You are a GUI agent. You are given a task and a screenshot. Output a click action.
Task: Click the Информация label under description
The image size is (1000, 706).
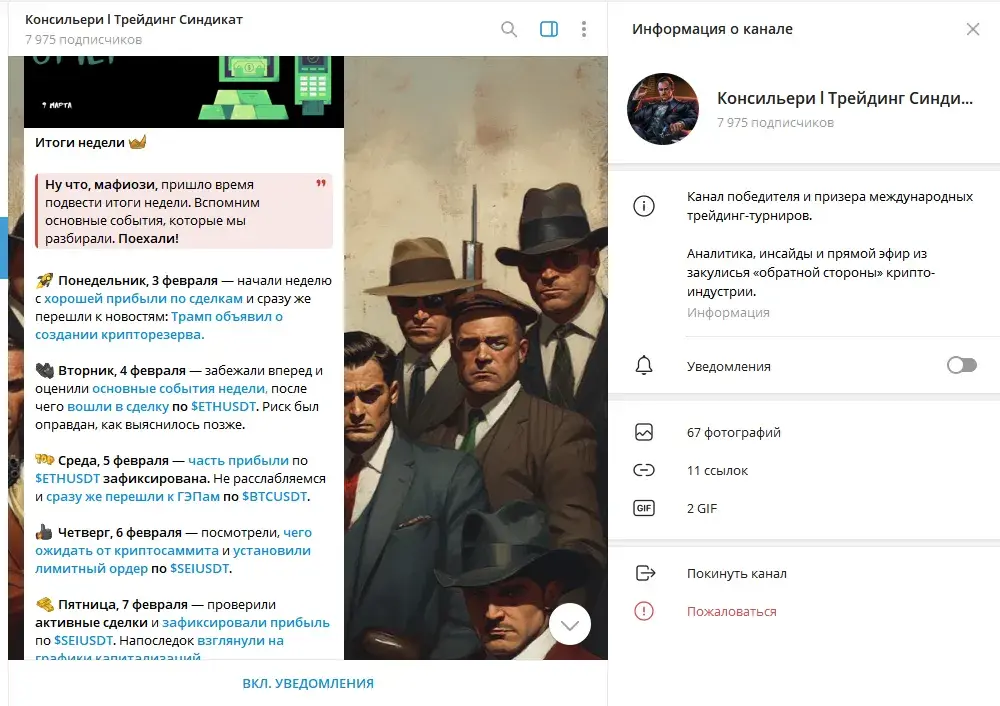point(728,313)
